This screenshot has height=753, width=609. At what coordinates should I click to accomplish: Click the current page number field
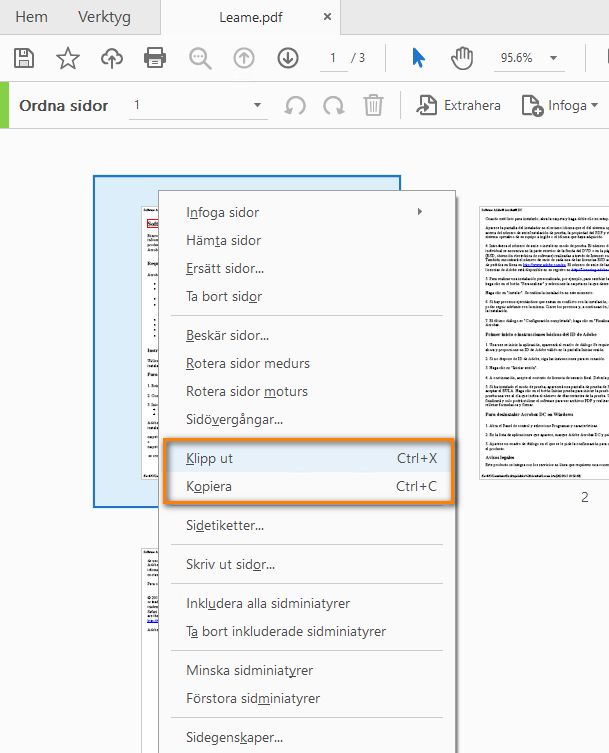333,58
